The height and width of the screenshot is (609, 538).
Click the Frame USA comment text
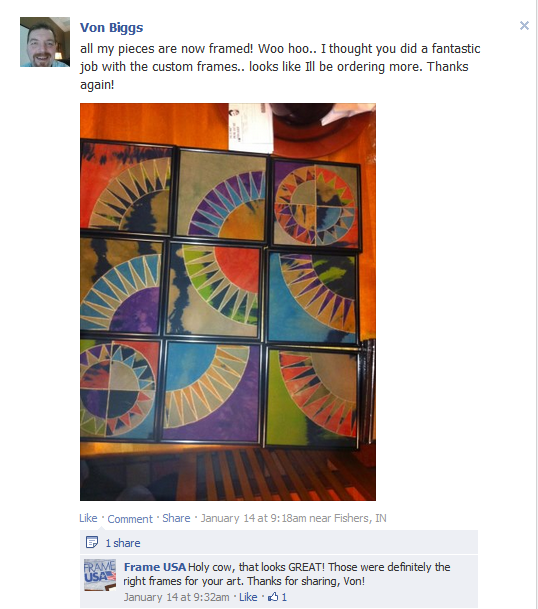(287, 574)
